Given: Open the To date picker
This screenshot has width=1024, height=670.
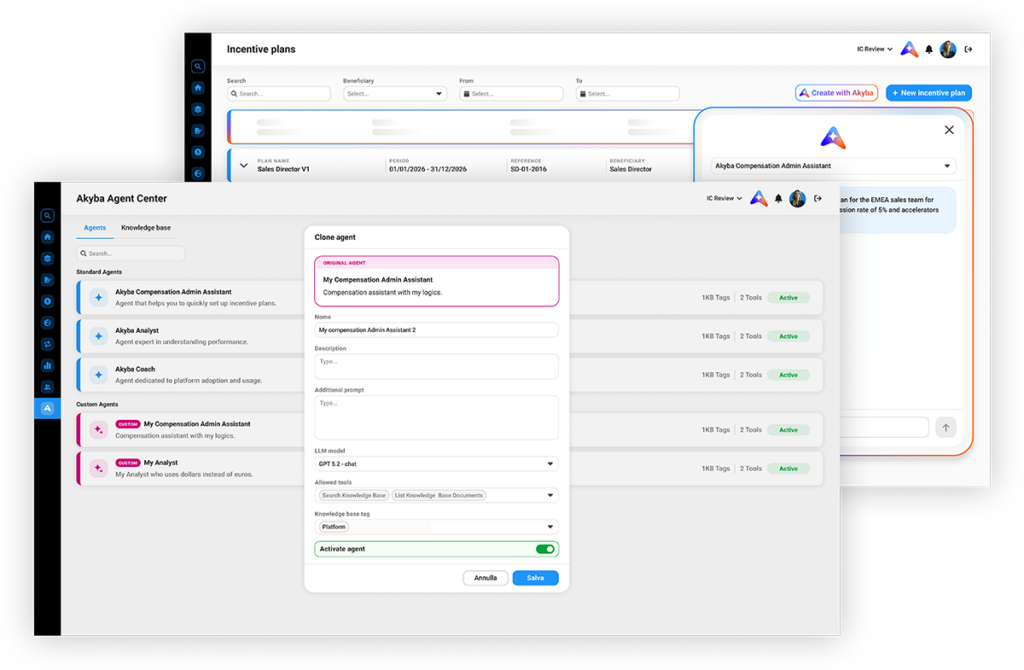Looking at the screenshot, I should pyautogui.click(x=628, y=93).
